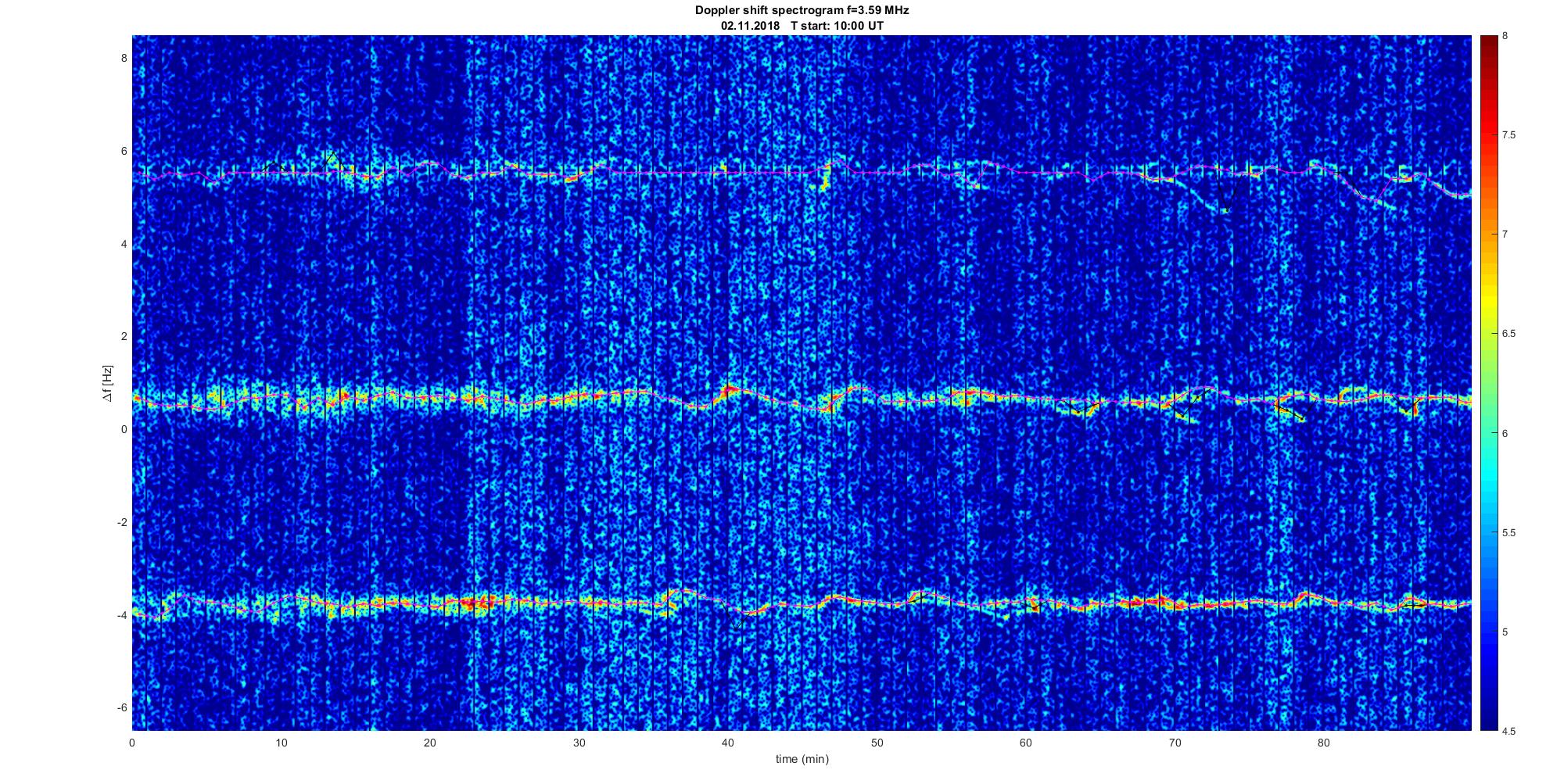This screenshot has height=784, width=1564.
Task: Click the x-axis tick label 60
Action: point(1025,742)
